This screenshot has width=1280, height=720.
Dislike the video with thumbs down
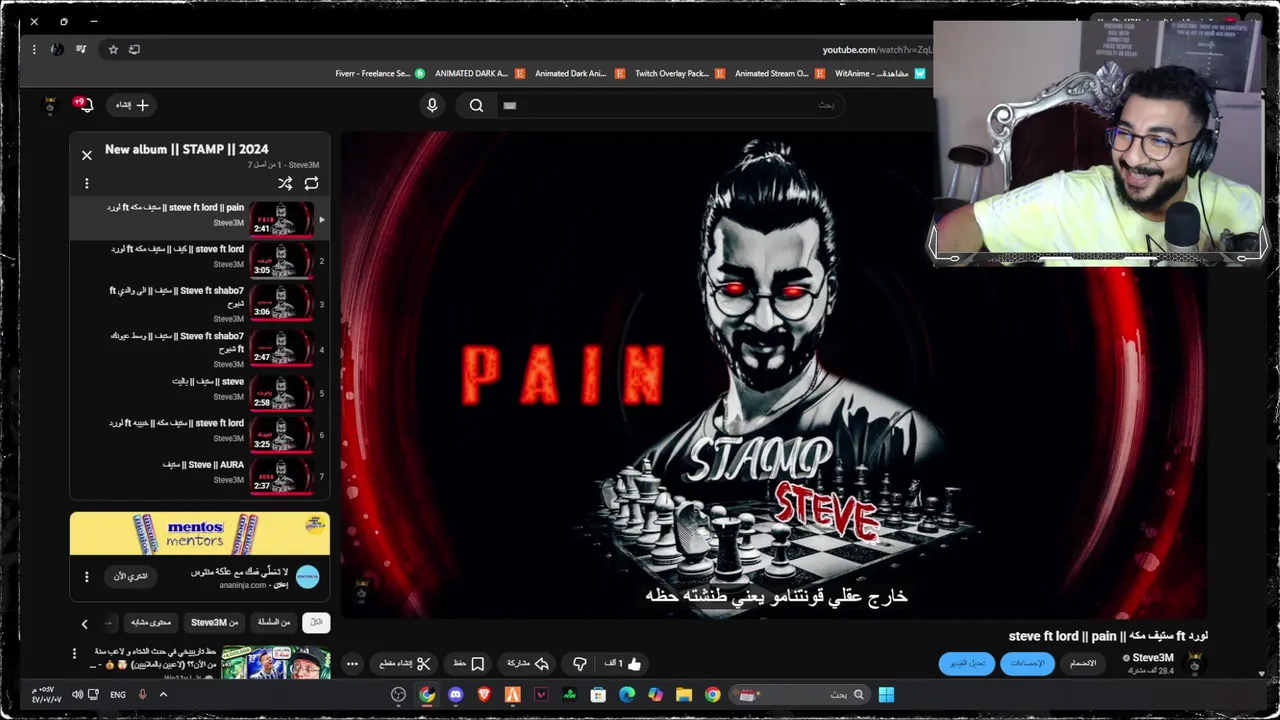(x=579, y=664)
